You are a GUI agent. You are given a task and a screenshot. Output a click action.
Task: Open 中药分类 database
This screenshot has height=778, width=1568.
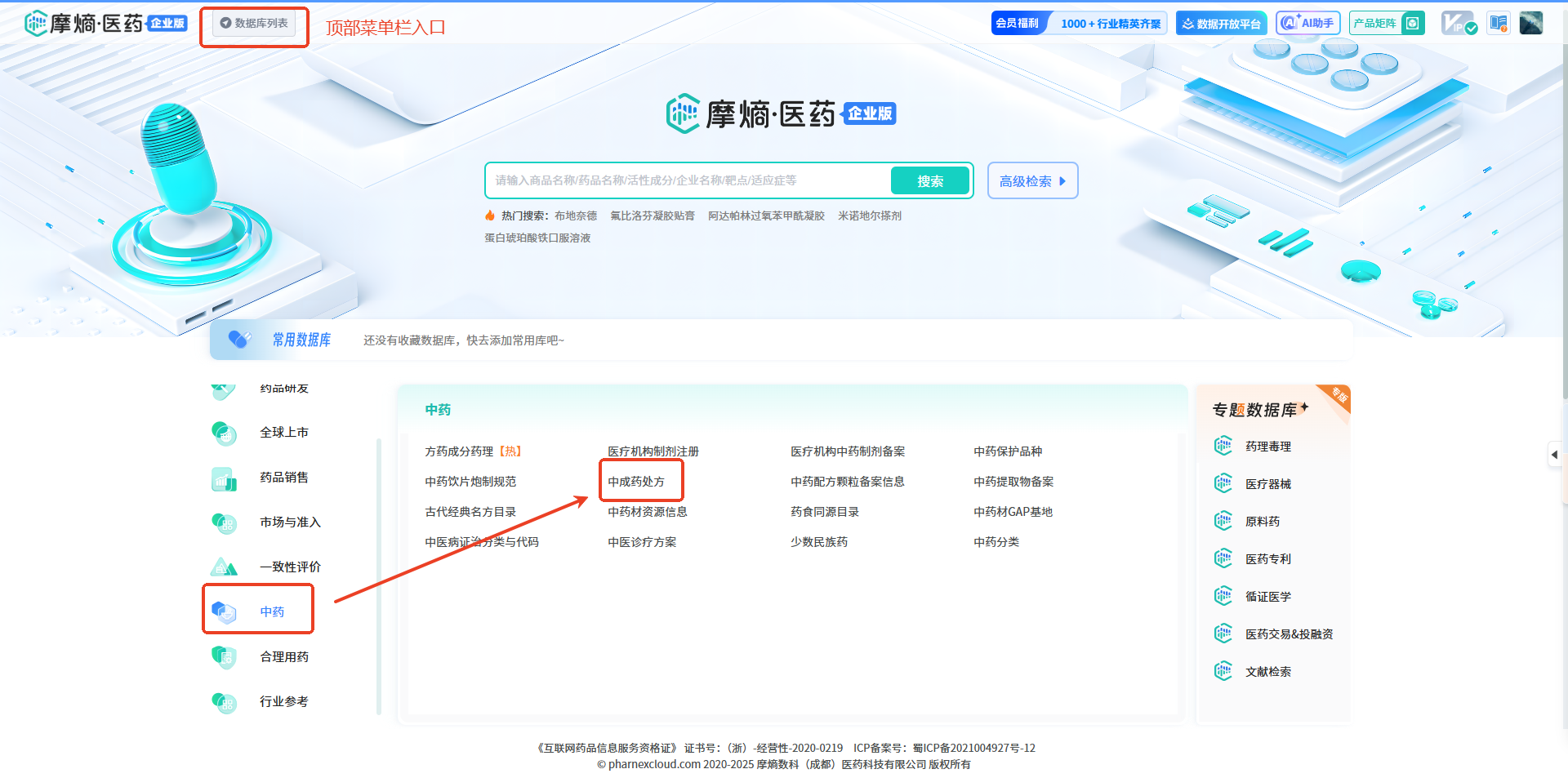coord(996,541)
